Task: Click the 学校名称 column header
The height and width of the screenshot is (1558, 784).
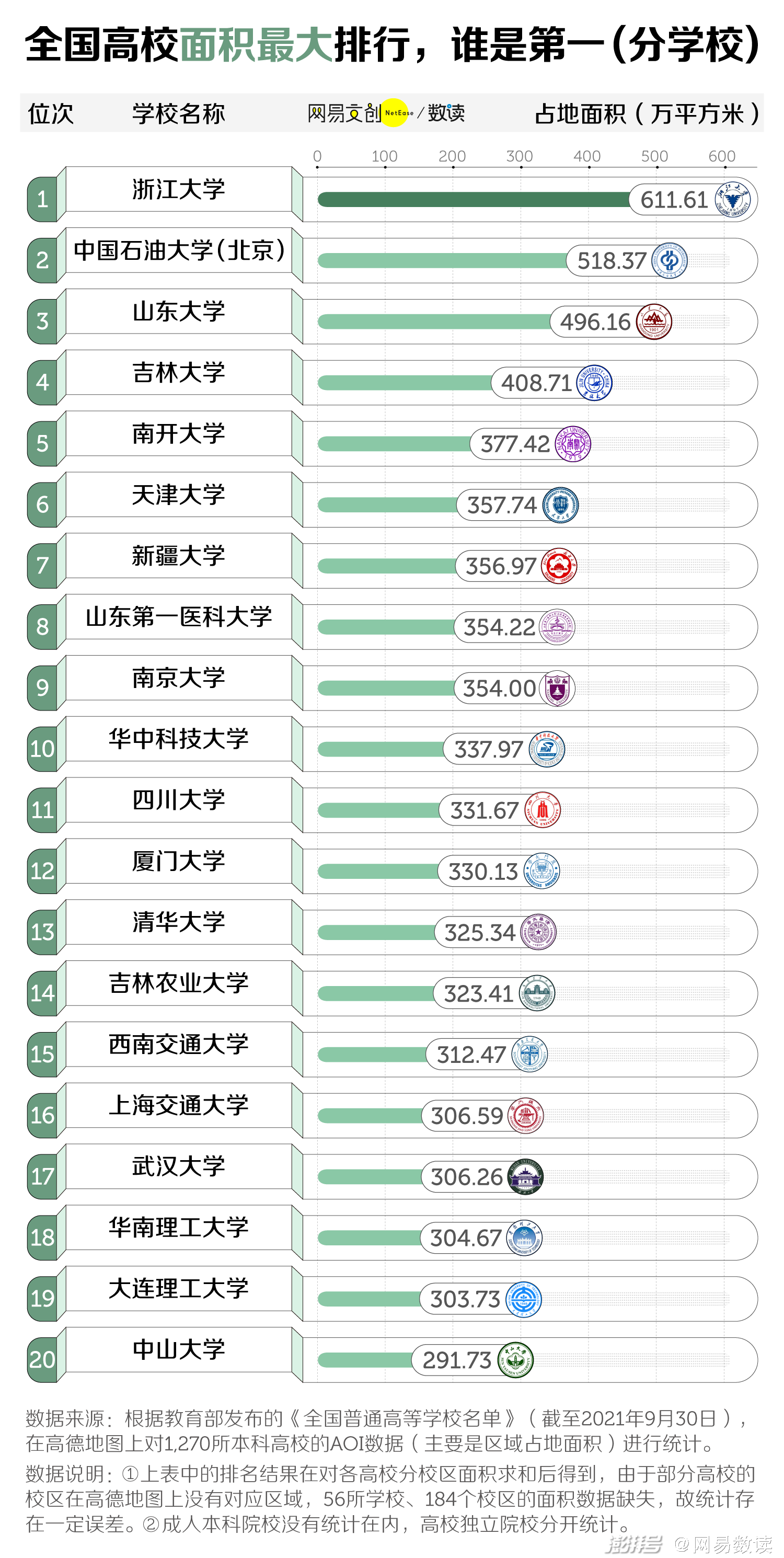Action: (178, 113)
